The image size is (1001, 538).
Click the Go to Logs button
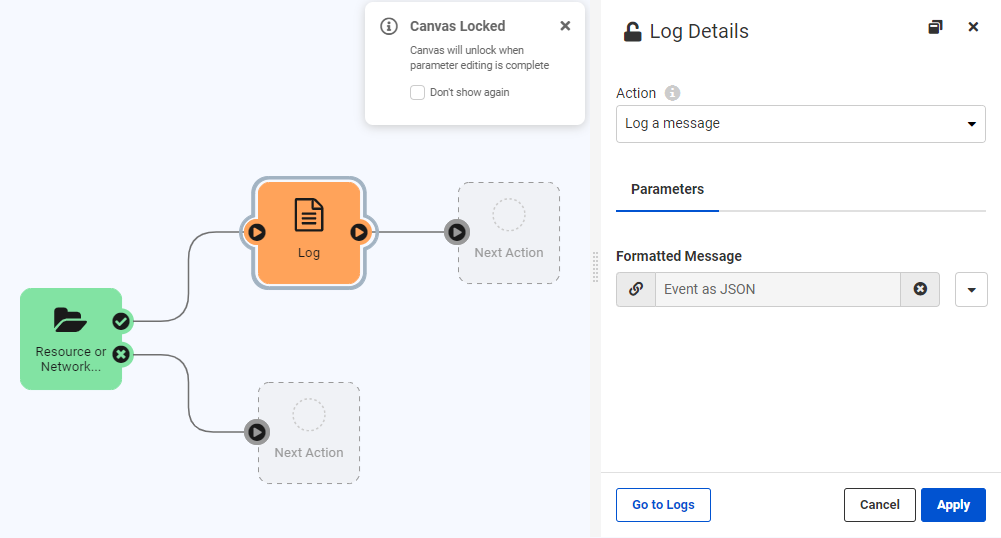(663, 505)
